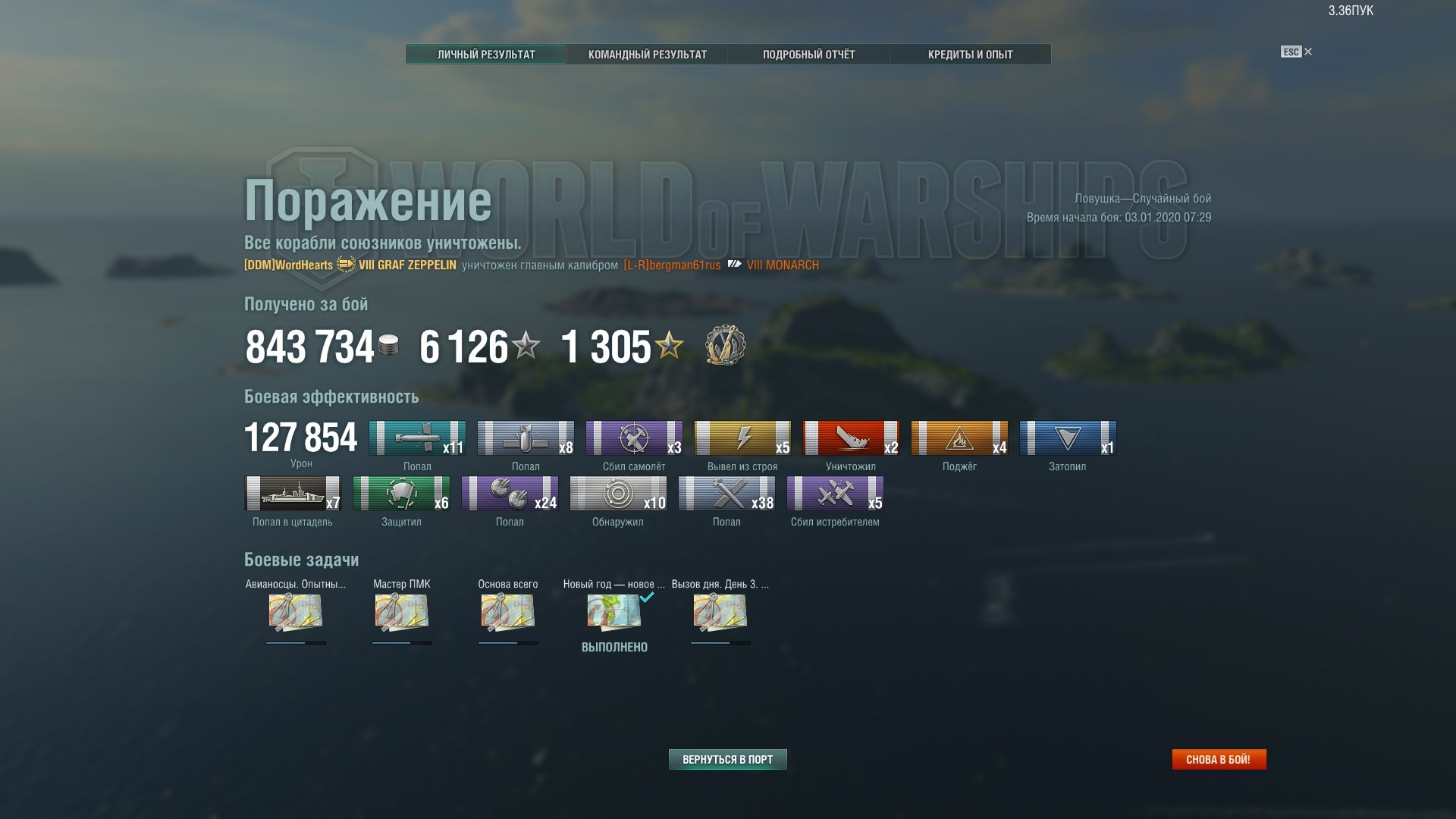Select the plane shot down ribbon x3
This screenshot has width=1456, height=819.
pyautogui.click(x=634, y=438)
